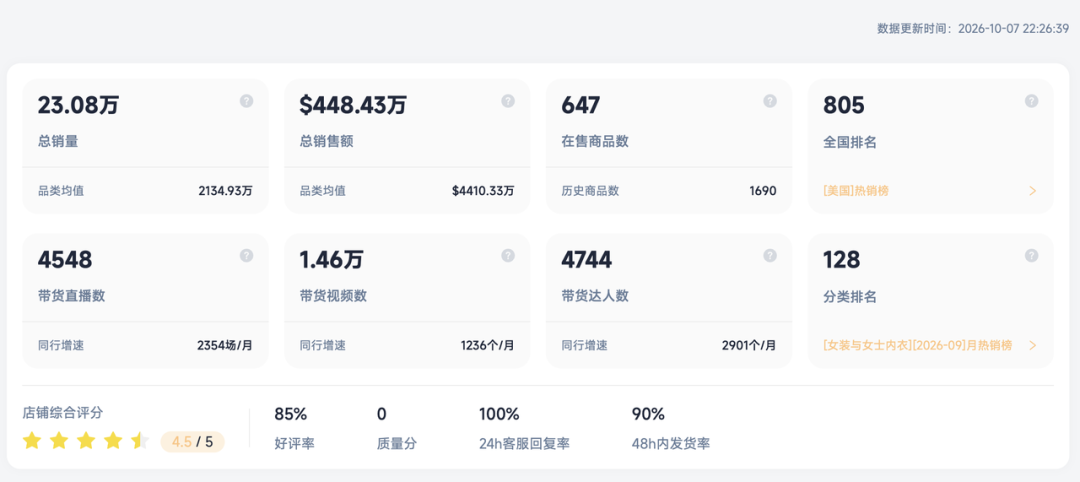Image resolution: width=1080 pixels, height=482 pixels.
Task: Click help icon on 带货达人数 card
Action: 769,255
